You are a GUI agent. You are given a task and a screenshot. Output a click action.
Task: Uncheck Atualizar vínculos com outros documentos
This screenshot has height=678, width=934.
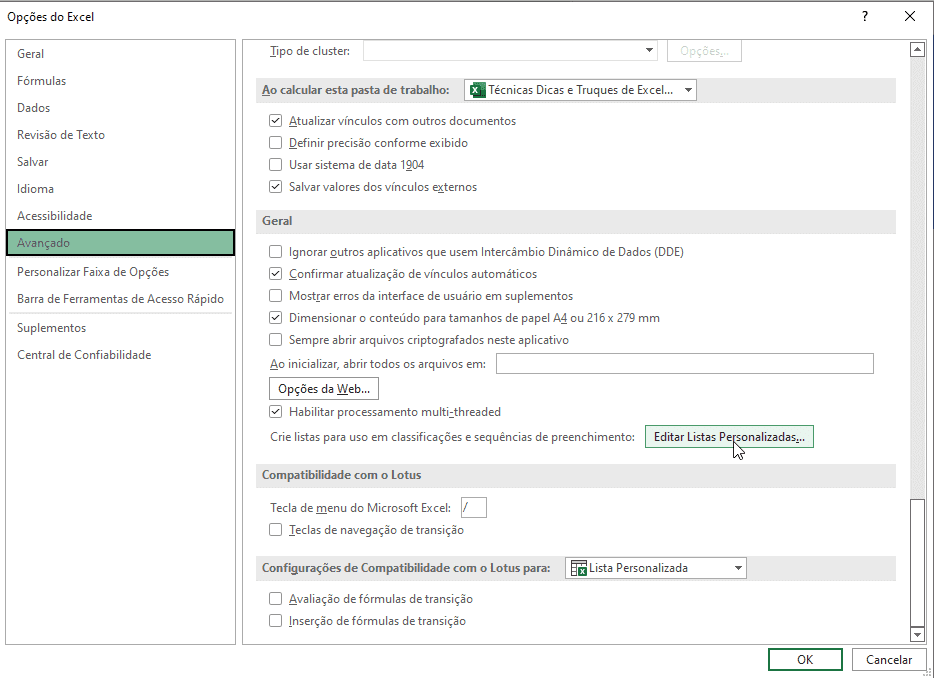[276, 121]
